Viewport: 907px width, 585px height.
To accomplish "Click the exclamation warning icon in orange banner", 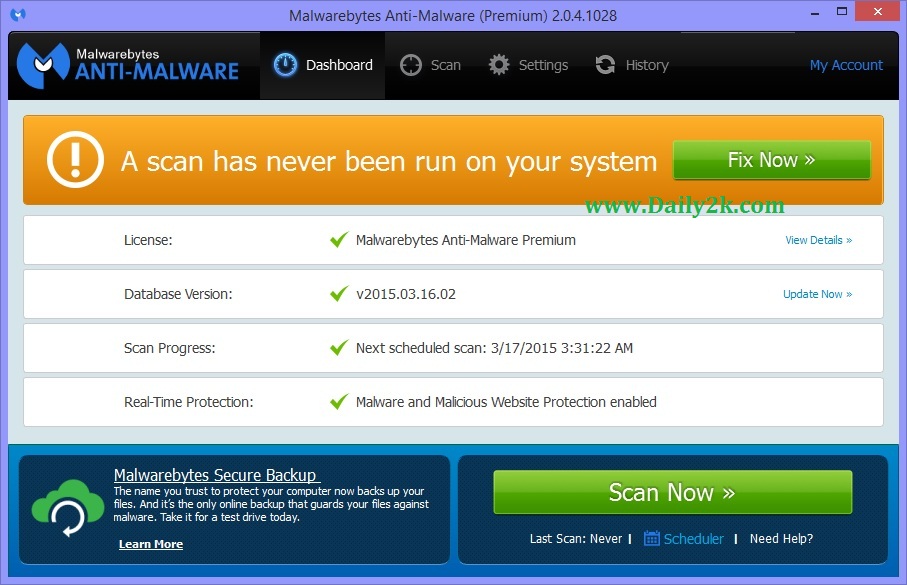I will point(75,160).
